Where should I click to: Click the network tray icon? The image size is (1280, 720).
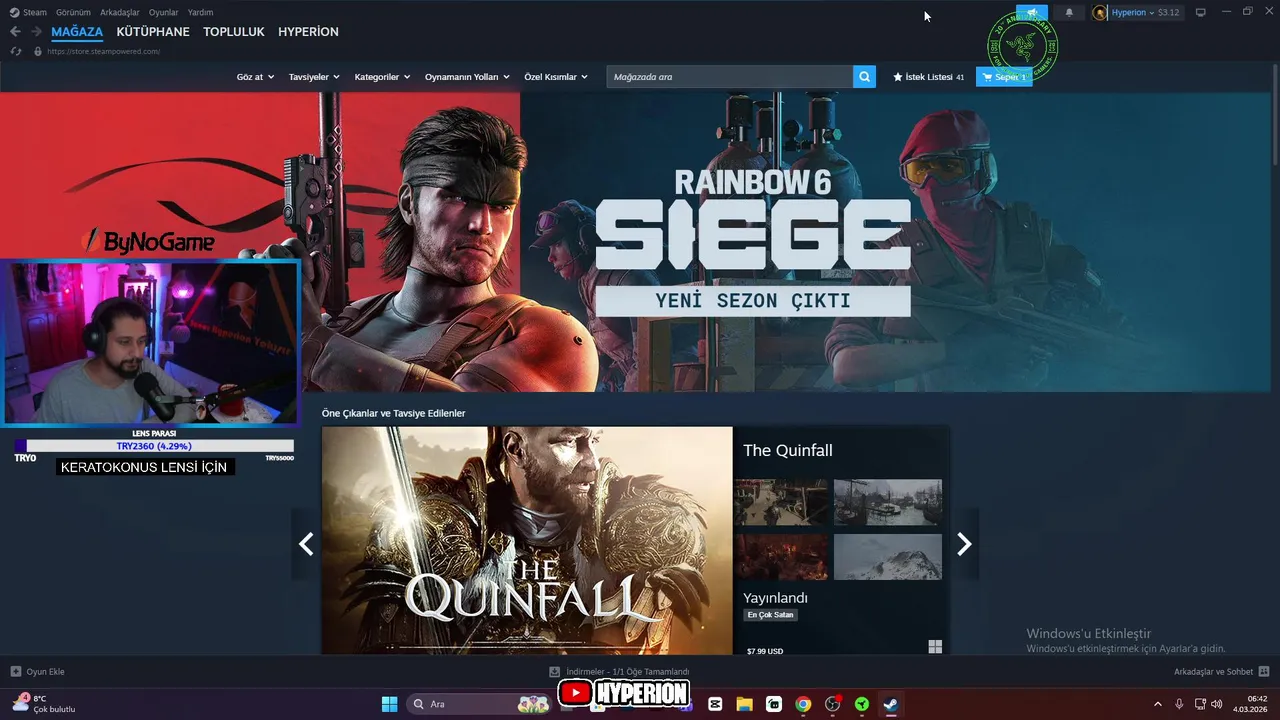pos(1200,704)
